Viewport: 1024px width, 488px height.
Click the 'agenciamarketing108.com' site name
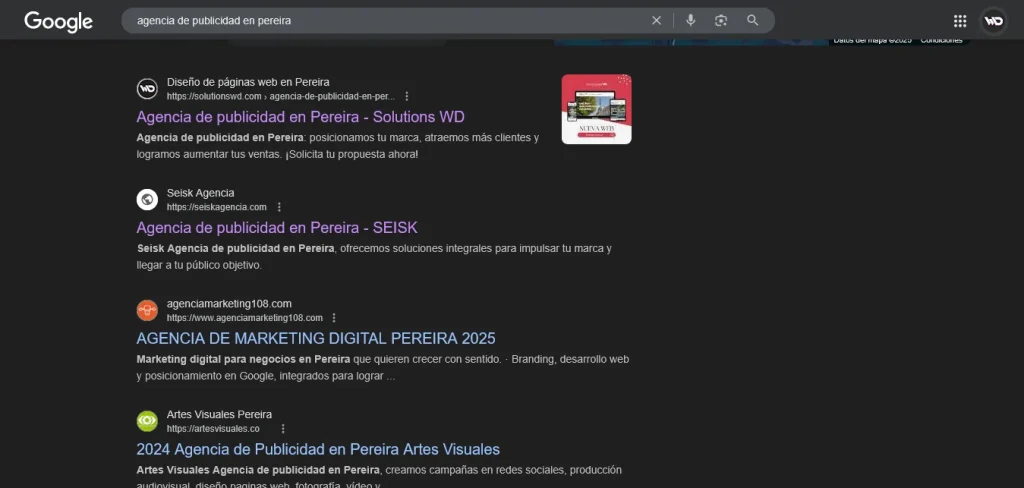tap(229, 304)
